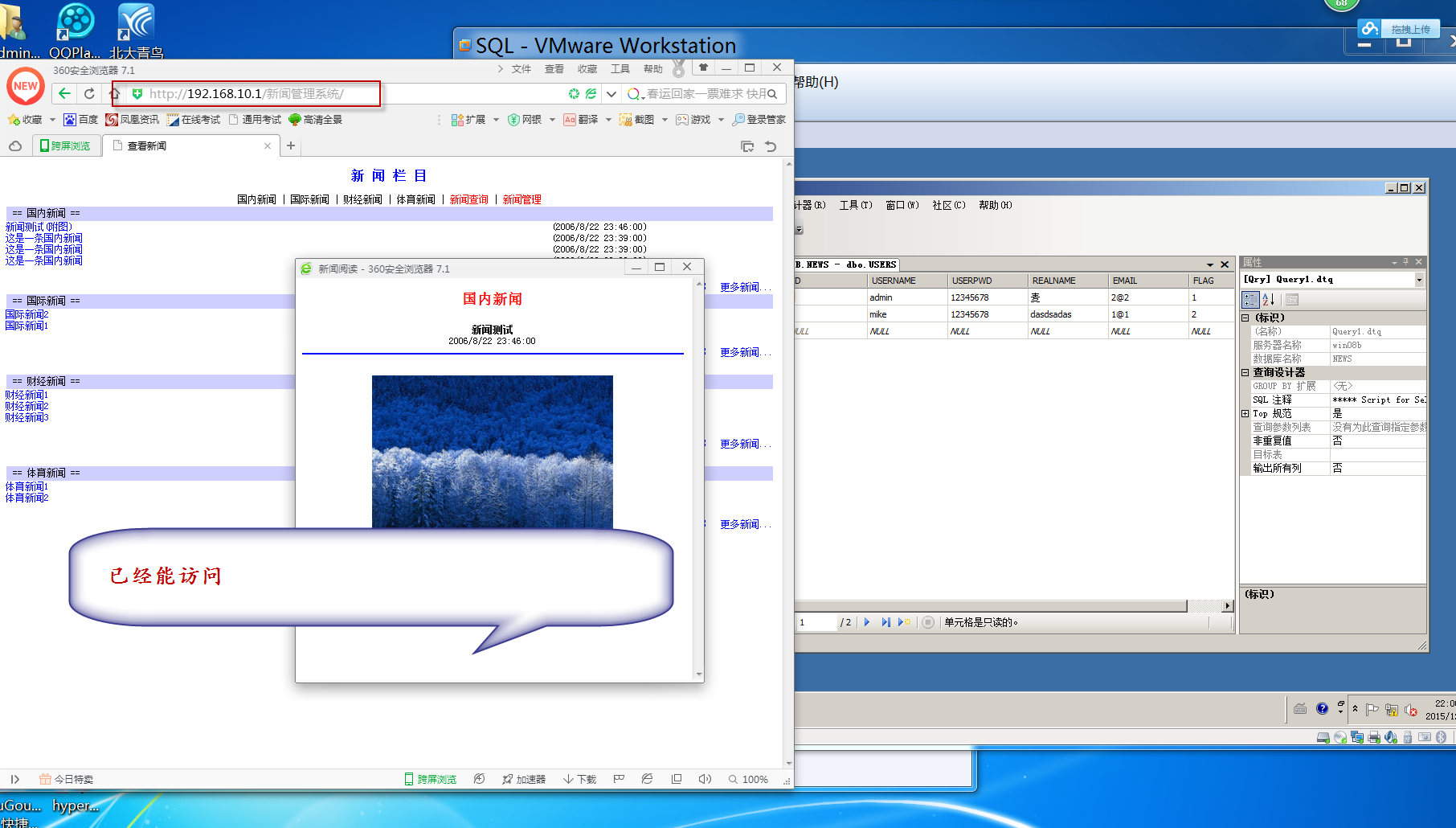Expand the browser sidebar arrow at bottom left
Screen dimensions: 1456x828
click(x=14, y=779)
